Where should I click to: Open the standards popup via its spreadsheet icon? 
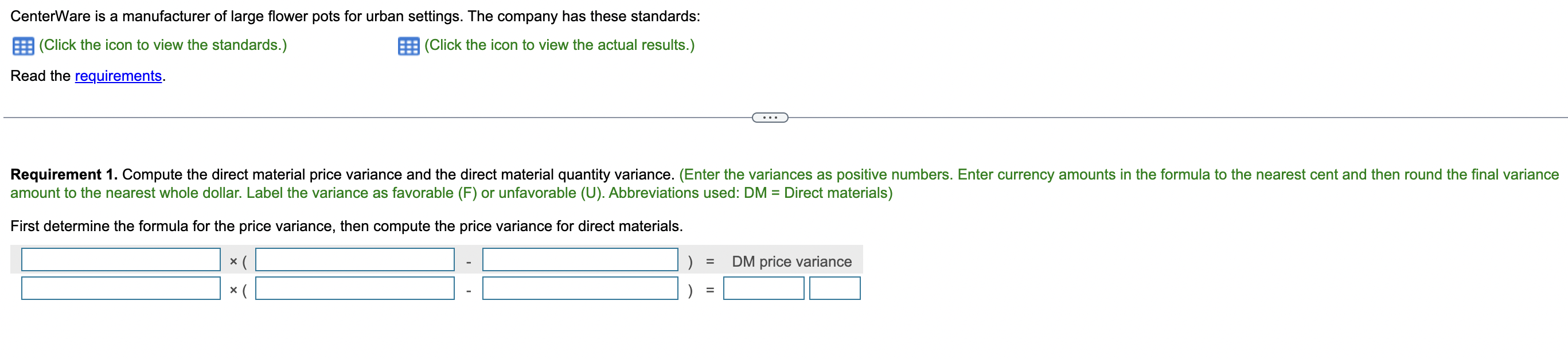click(x=22, y=46)
